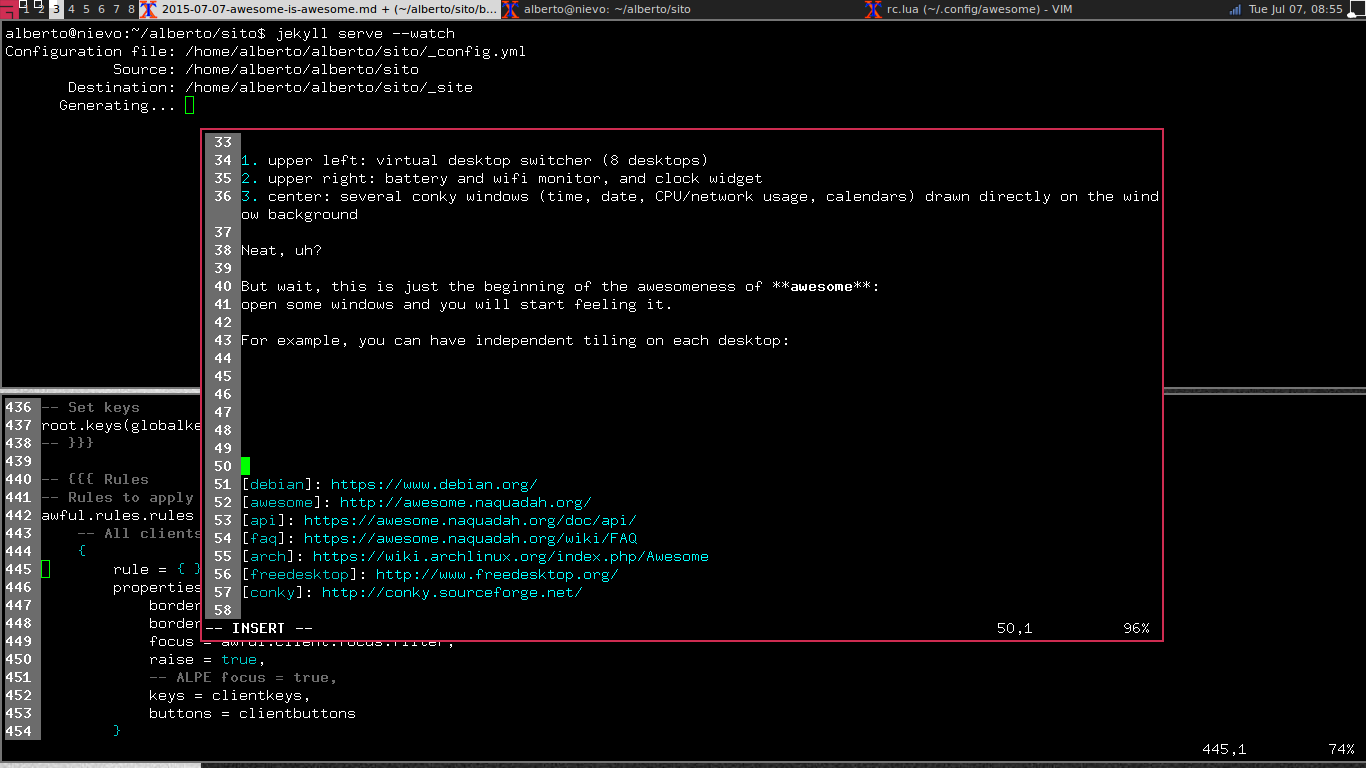Click the Tue Jul 07, 08:55 clock widget
The image size is (1366, 768).
coord(1296,9)
